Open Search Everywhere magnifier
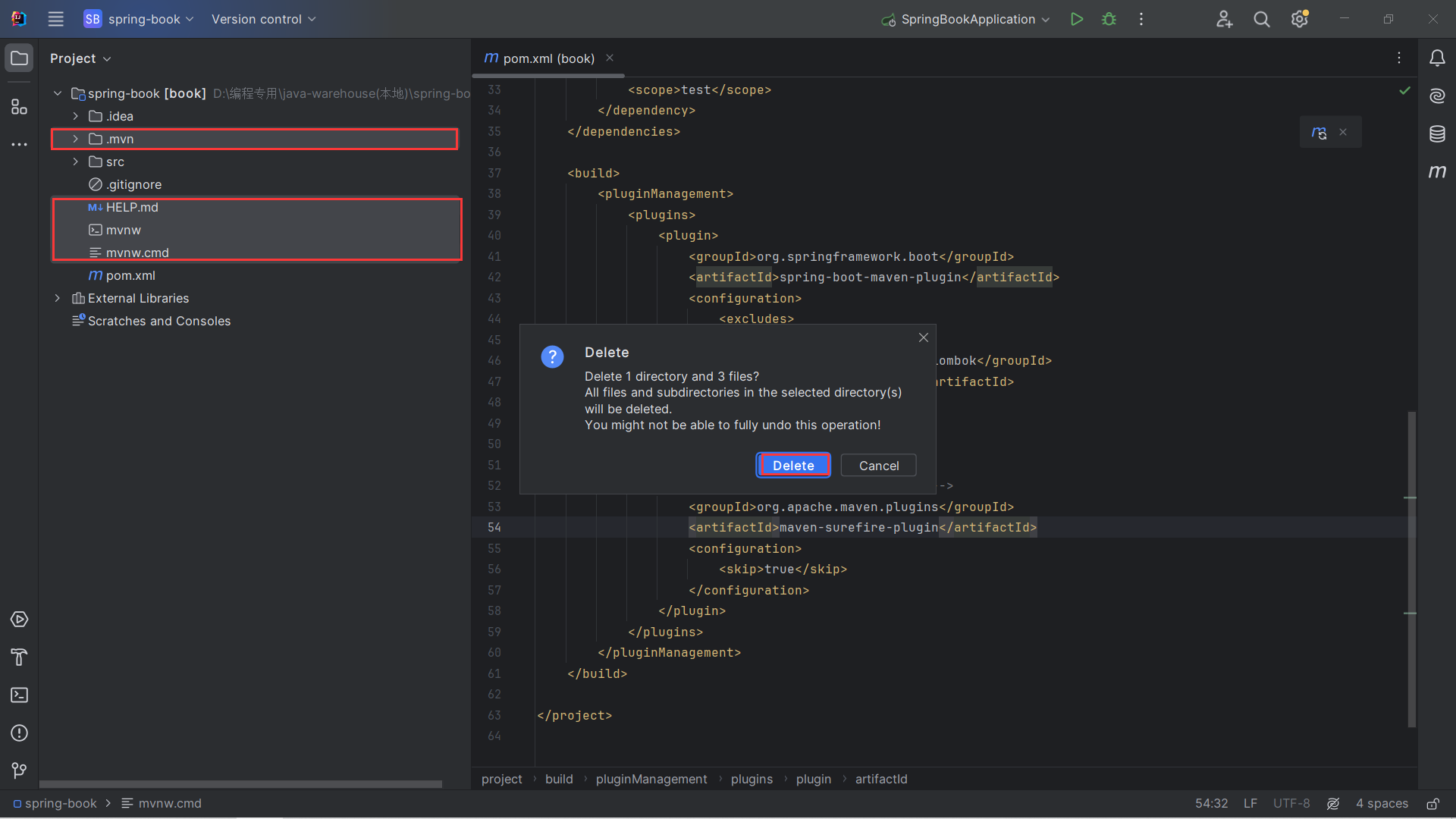Image resolution: width=1456 pixels, height=819 pixels. tap(1261, 19)
